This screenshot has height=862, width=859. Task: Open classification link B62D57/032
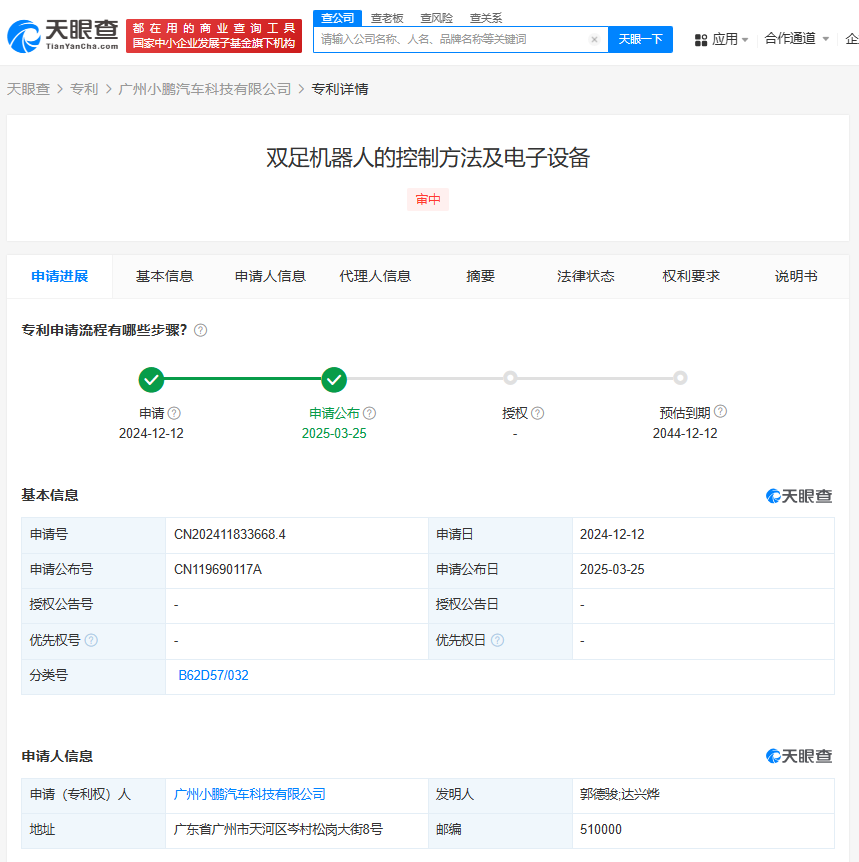click(213, 675)
